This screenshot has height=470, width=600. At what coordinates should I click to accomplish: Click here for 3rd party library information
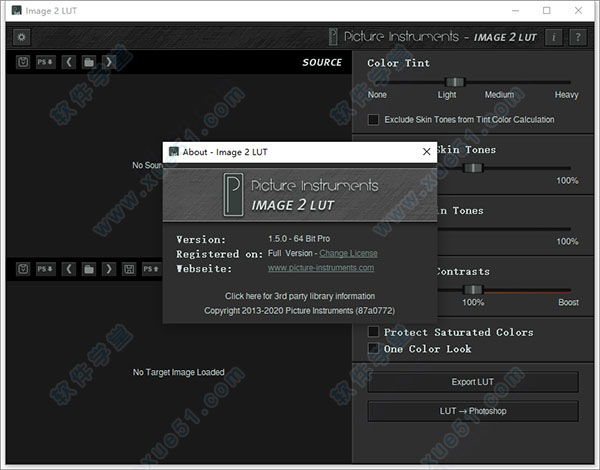[300, 296]
